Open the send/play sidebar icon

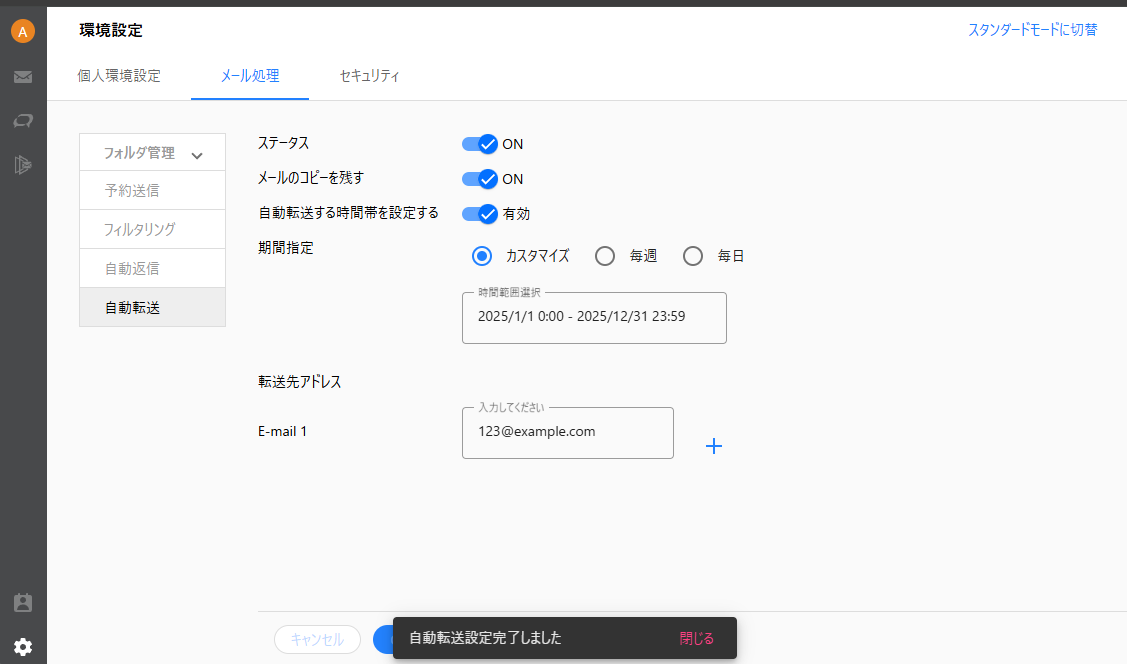click(23, 165)
